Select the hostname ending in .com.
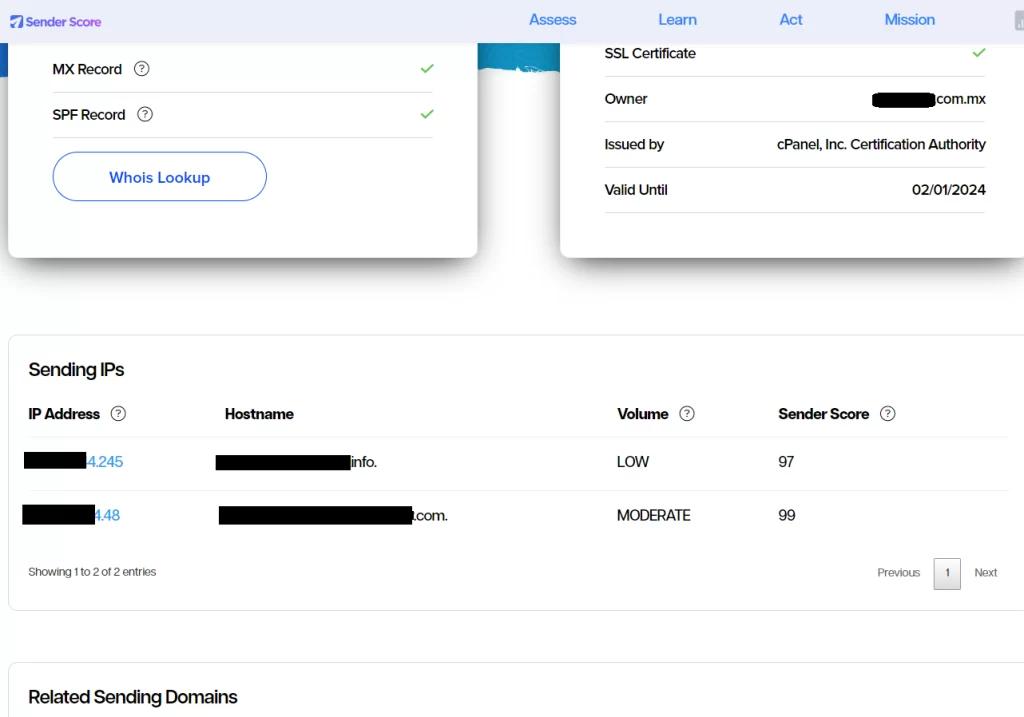The height and width of the screenshot is (717, 1024). click(x=333, y=515)
